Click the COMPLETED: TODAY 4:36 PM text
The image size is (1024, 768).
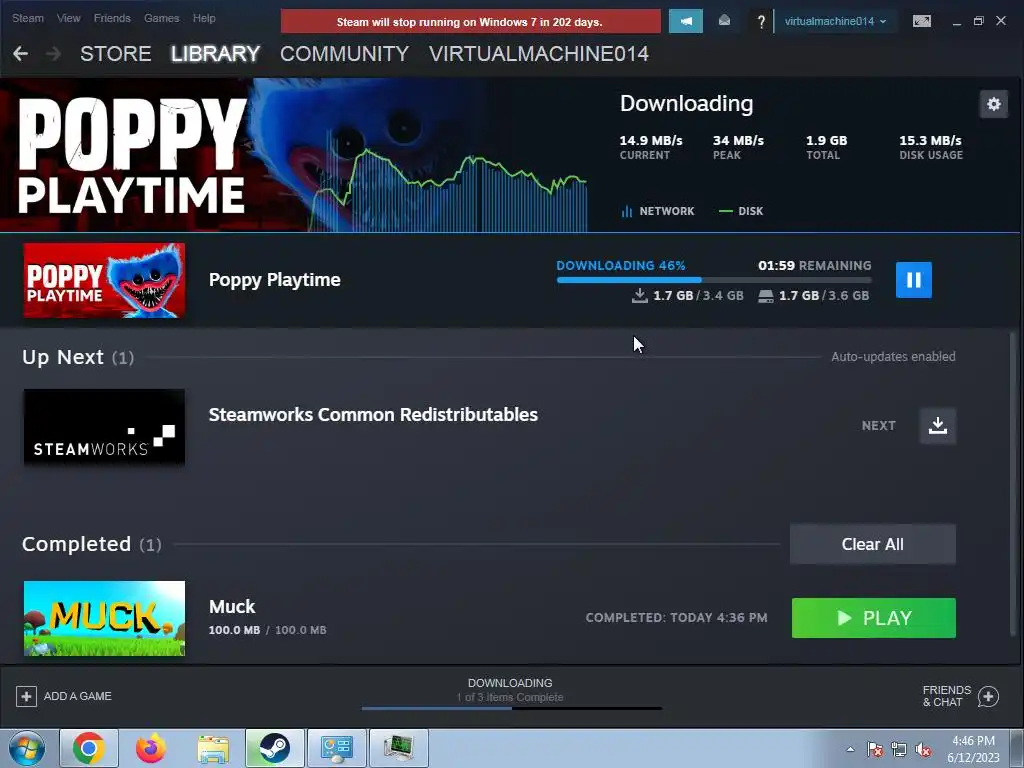[676, 618]
